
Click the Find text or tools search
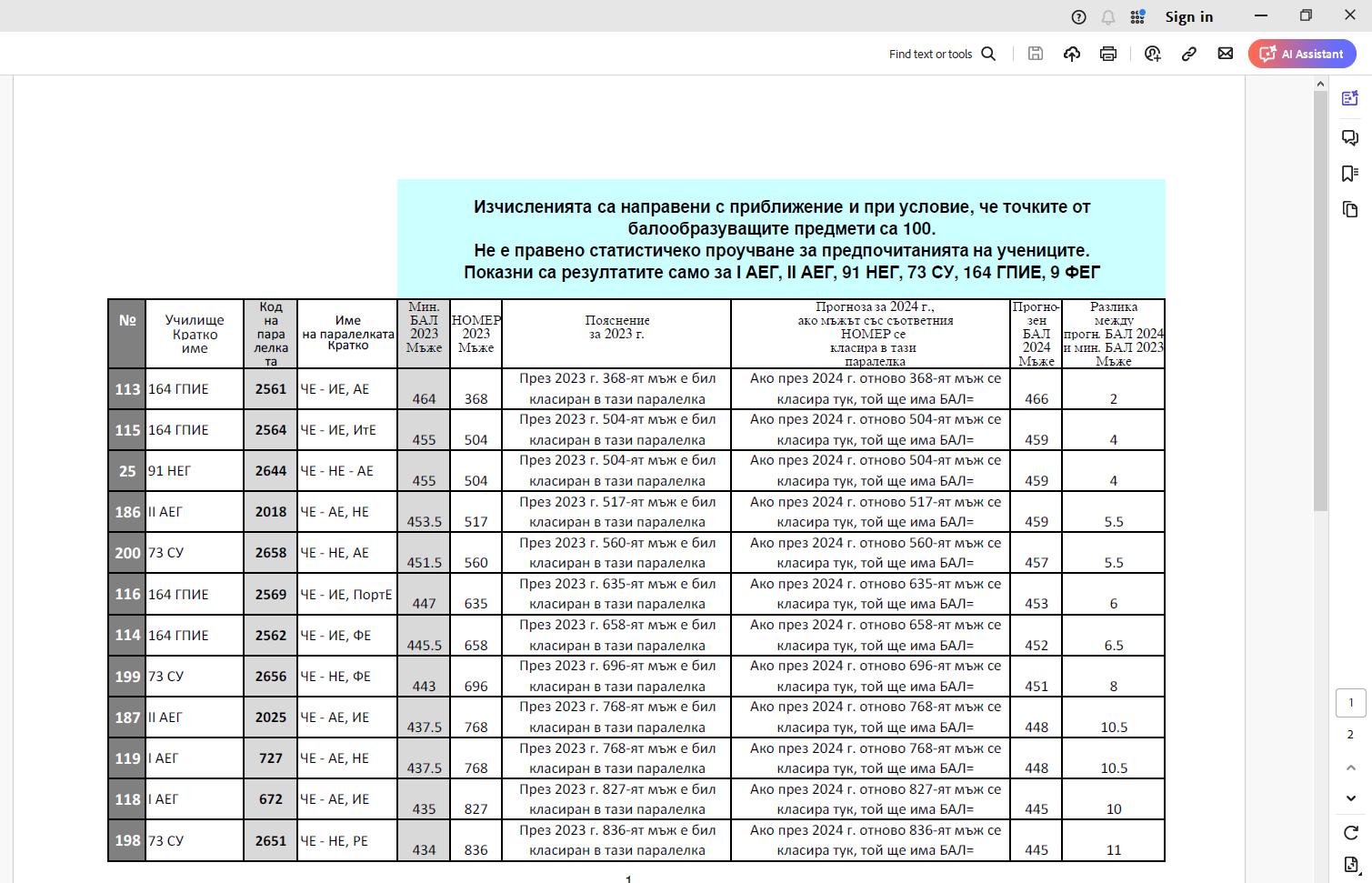[x=942, y=55]
